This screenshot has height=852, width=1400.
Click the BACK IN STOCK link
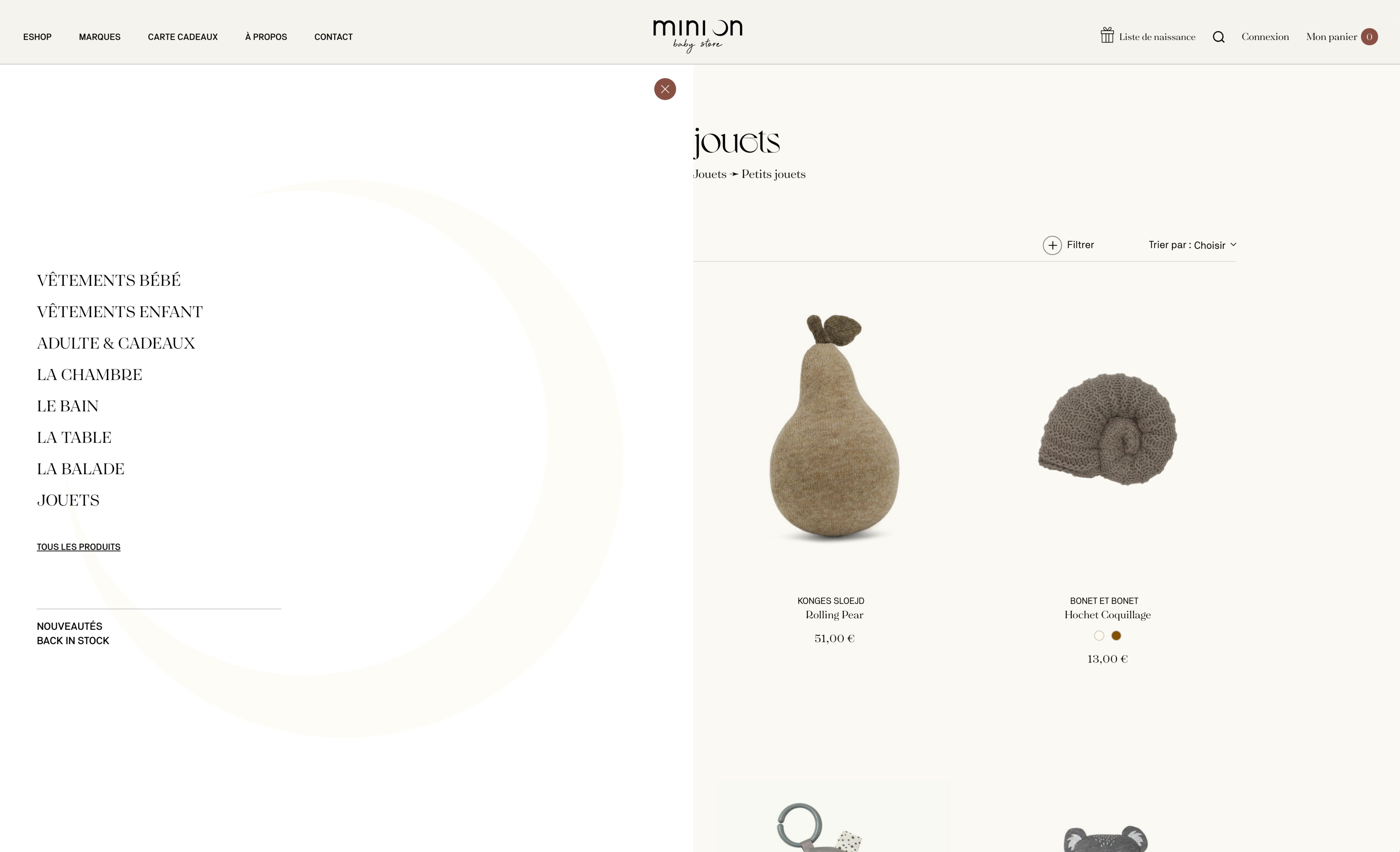click(73, 641)
